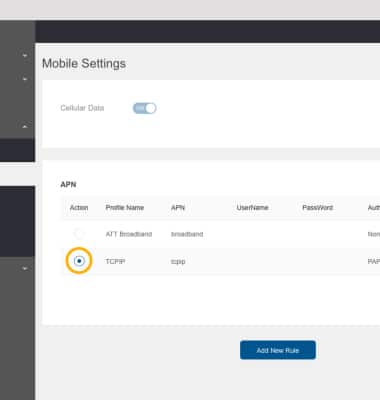Expand the second sidebar section down arrow
Screen dimensions: 380x400
point(25,79)
